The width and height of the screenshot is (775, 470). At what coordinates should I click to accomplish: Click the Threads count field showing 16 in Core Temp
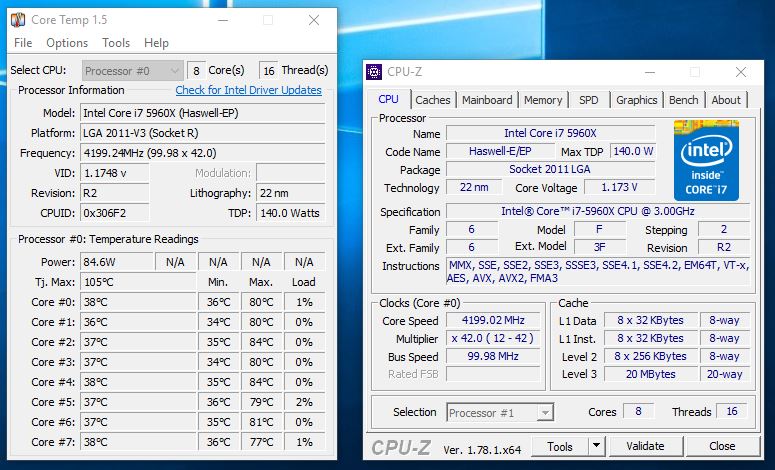(x=269, y=71)
